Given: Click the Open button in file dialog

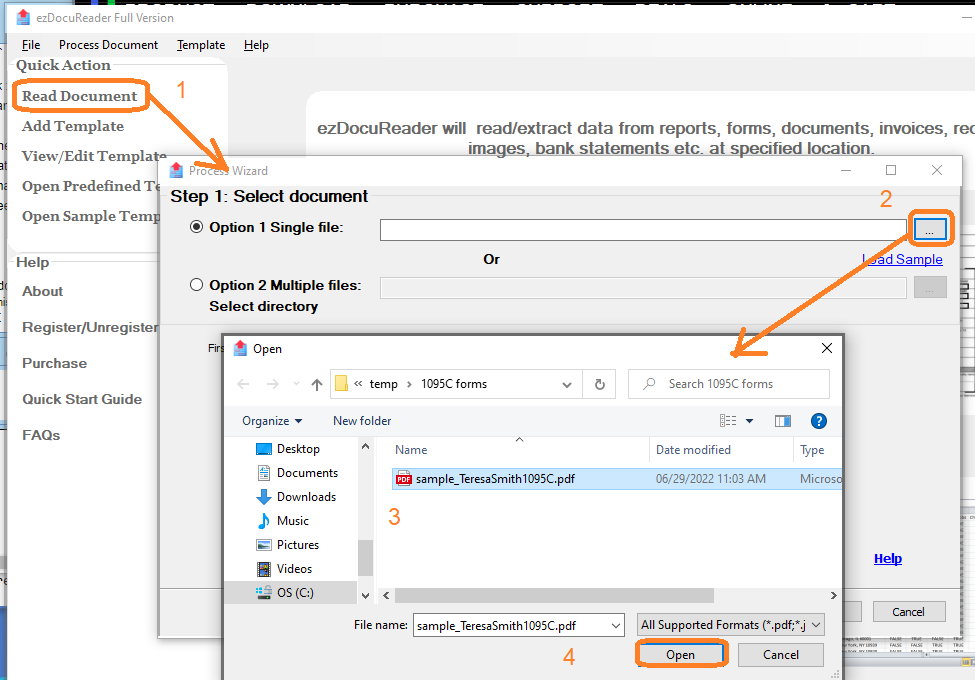Looking at the screenshot, I should (x=680, y=655).
